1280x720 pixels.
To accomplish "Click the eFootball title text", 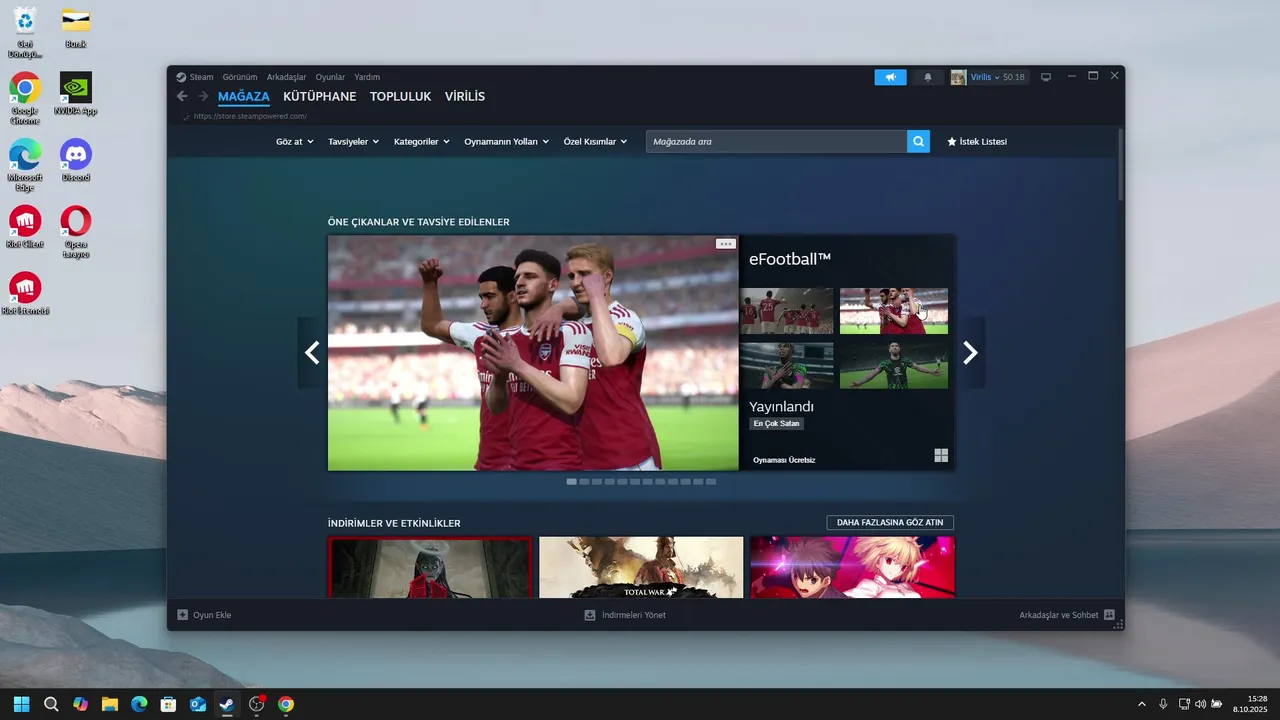I will tap(790, 259).
